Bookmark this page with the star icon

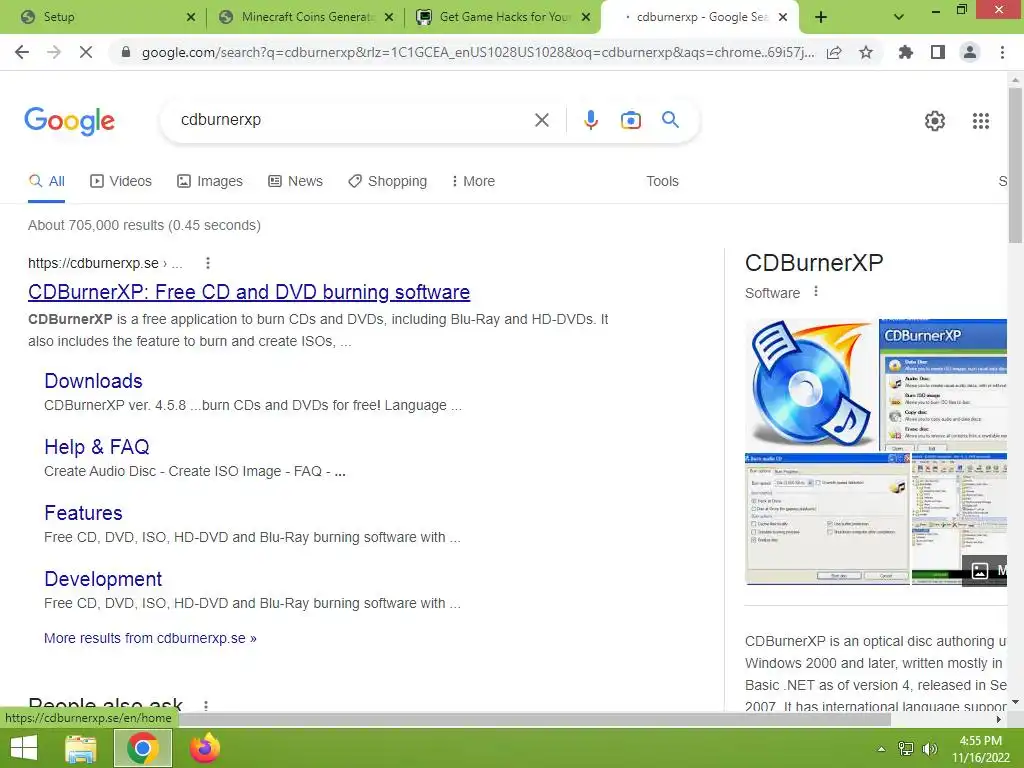(x=866, y=52)
